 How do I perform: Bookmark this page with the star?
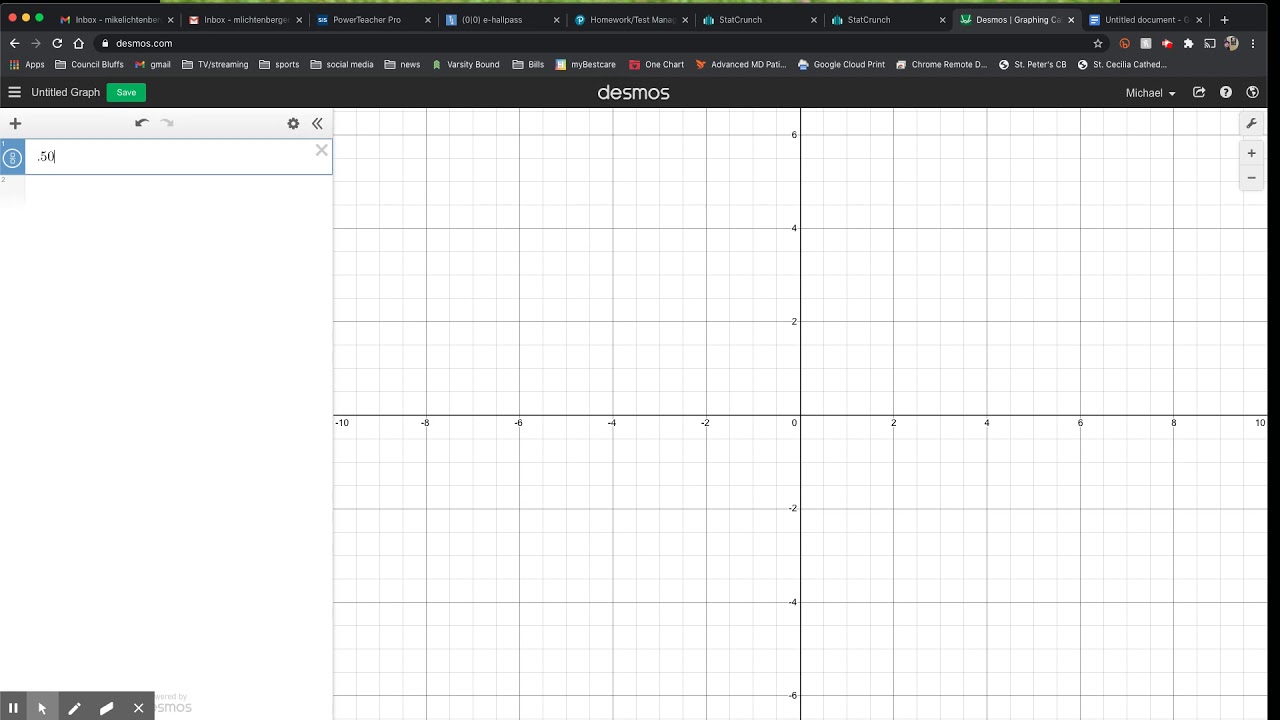click(x=1098, y=43)
